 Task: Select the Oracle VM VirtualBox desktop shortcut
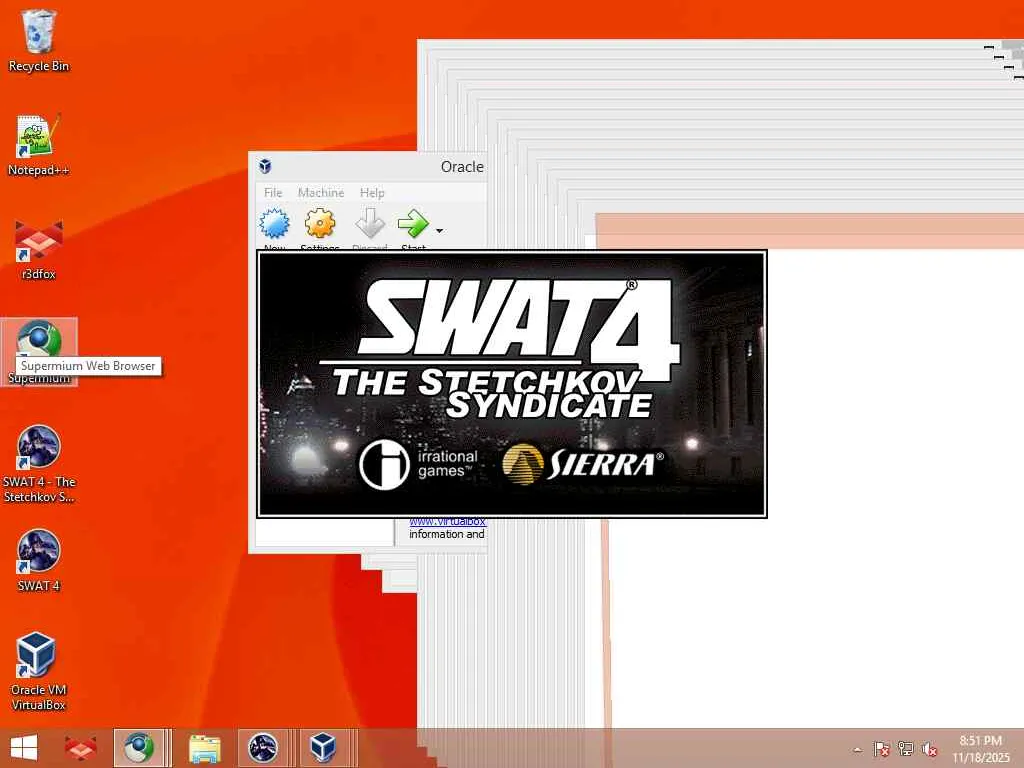point(39,671)
